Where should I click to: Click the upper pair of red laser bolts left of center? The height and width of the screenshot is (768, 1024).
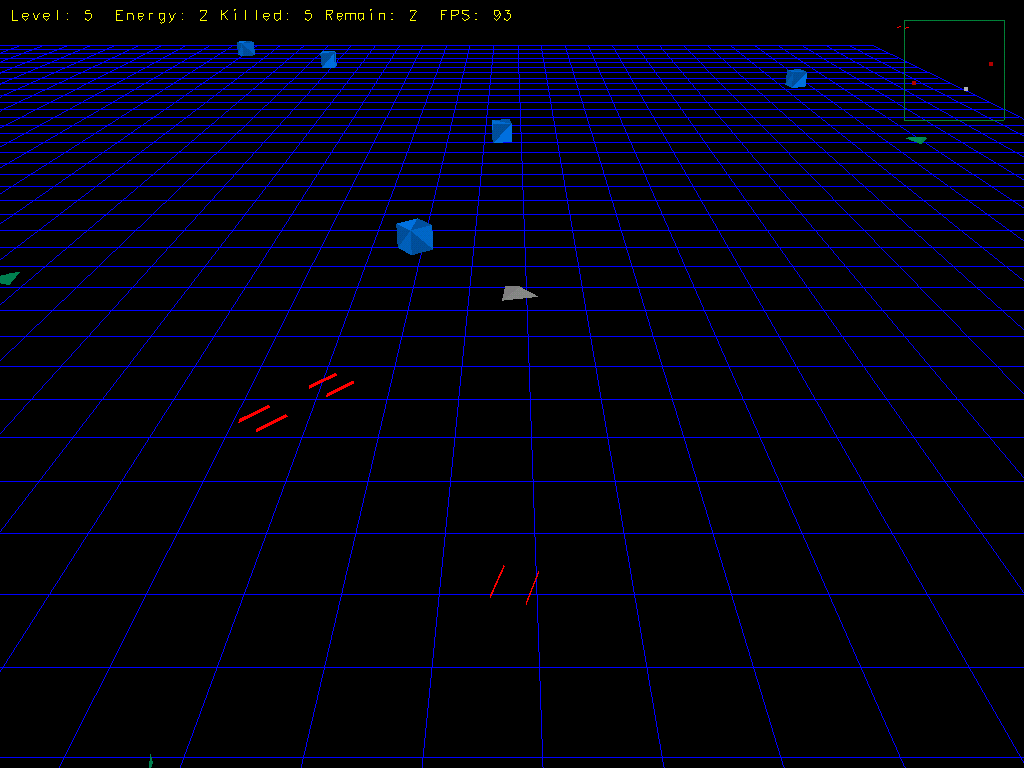pos(331,385)
